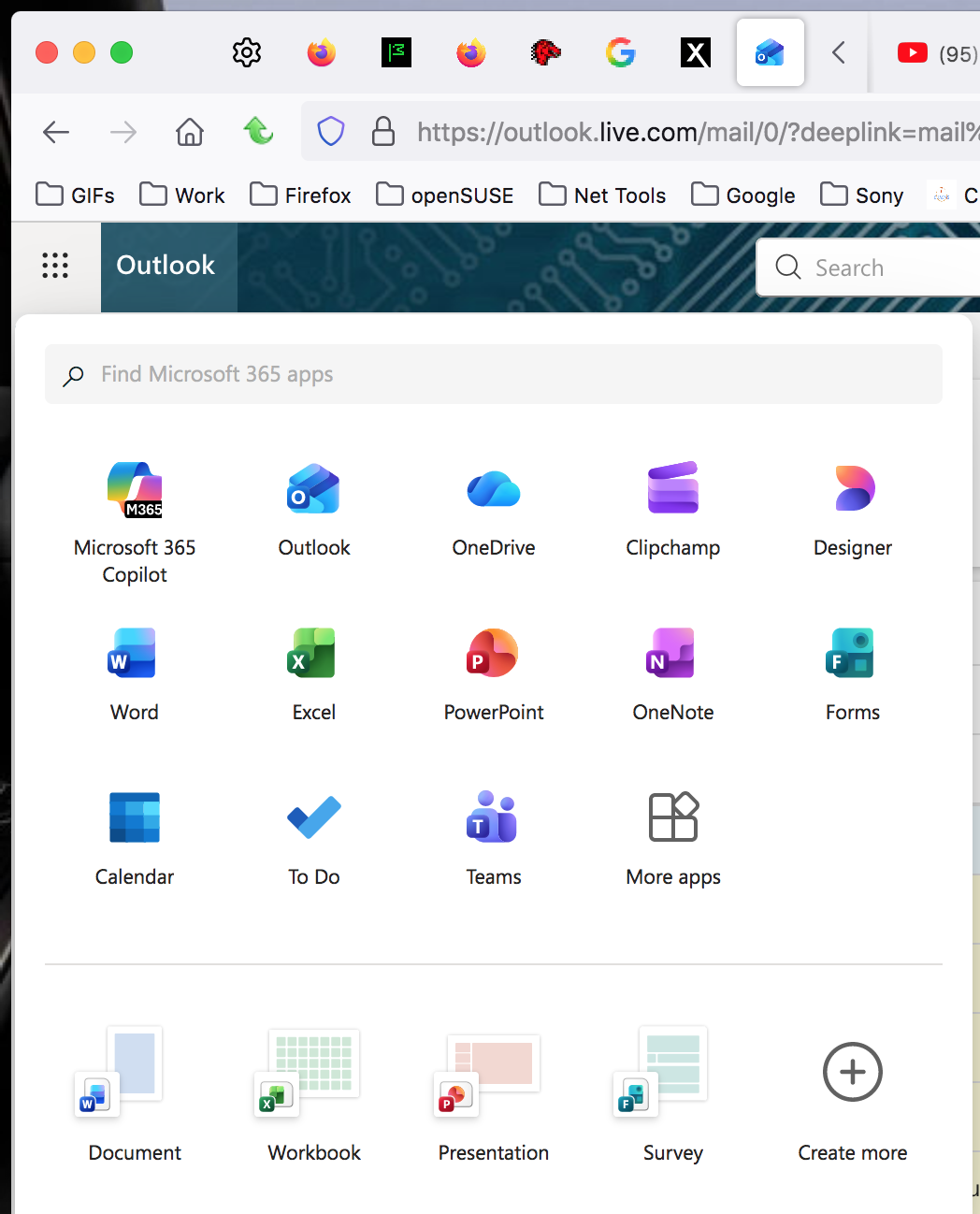Viewport: 980px width, 1214px height.
Task: Click the Outlook mail Search box
Action: point(868,267)
